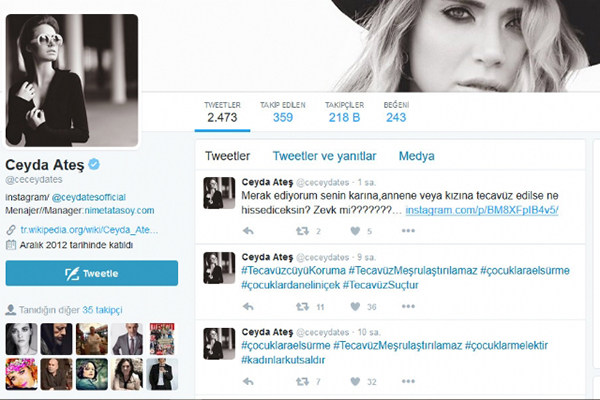600x400 pixels.
Task: Open more options on the 10 sa. tweet
Action: pos(408,381)
